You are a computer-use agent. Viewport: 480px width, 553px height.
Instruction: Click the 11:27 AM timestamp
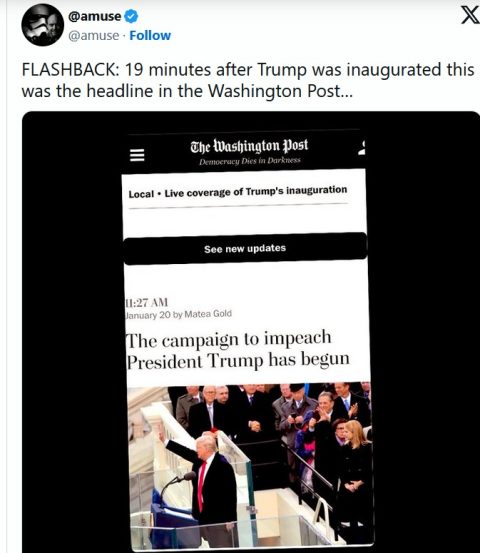pyautogui.click(x=147, y=303)
